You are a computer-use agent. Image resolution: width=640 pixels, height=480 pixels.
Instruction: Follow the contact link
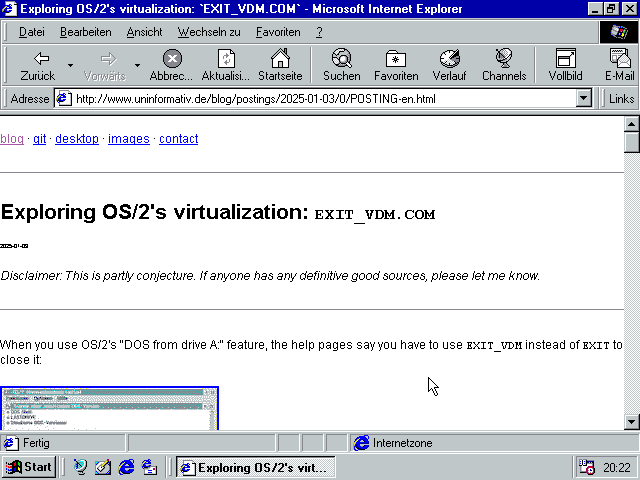click(178, 139)
